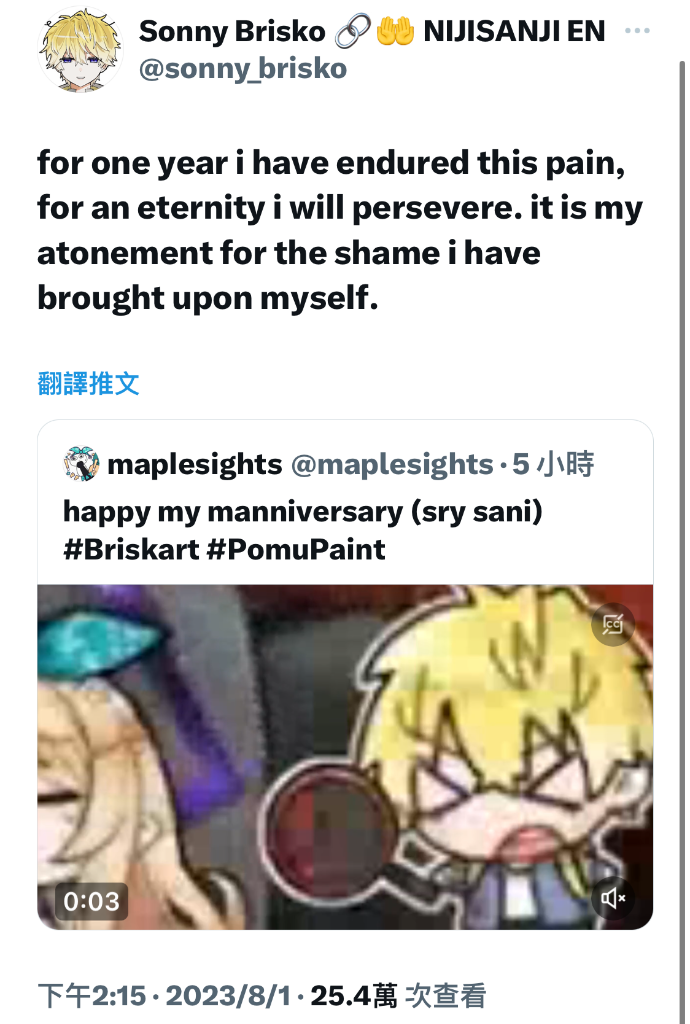Click the 翻譯推文 translate link
This screenshot has width=690, height=1024.
tap(89, 383)
